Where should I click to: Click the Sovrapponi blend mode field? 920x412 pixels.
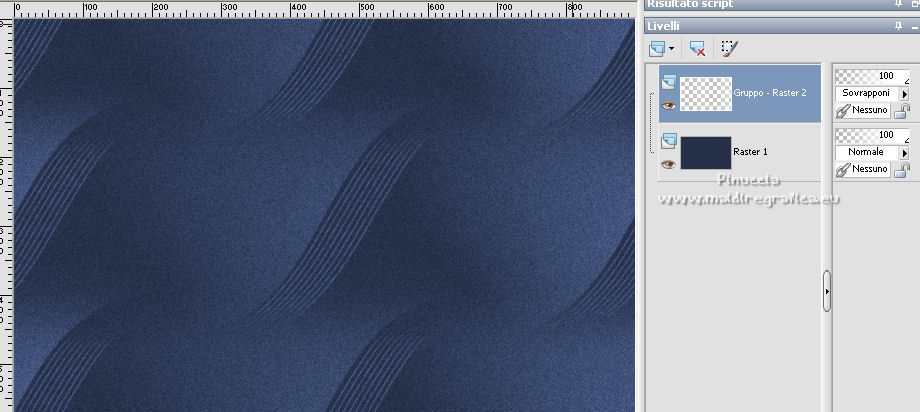click(x=867, y=93)
